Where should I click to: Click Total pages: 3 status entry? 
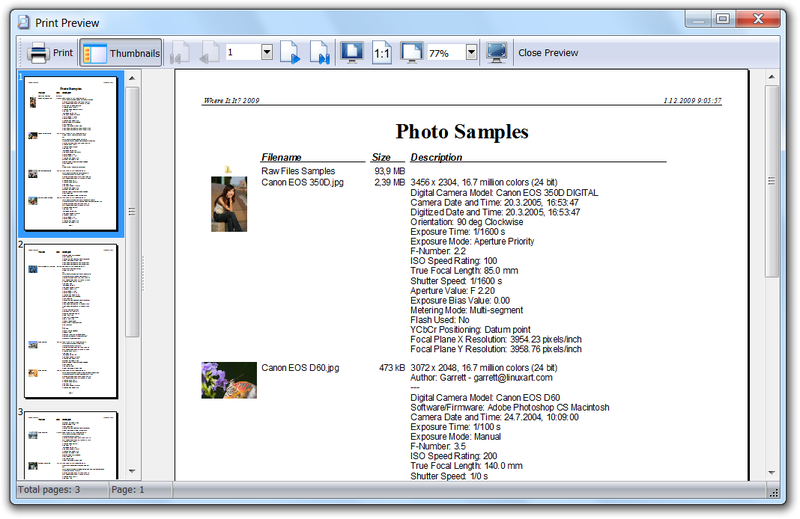pyautogui.click(x=49, y=490)
